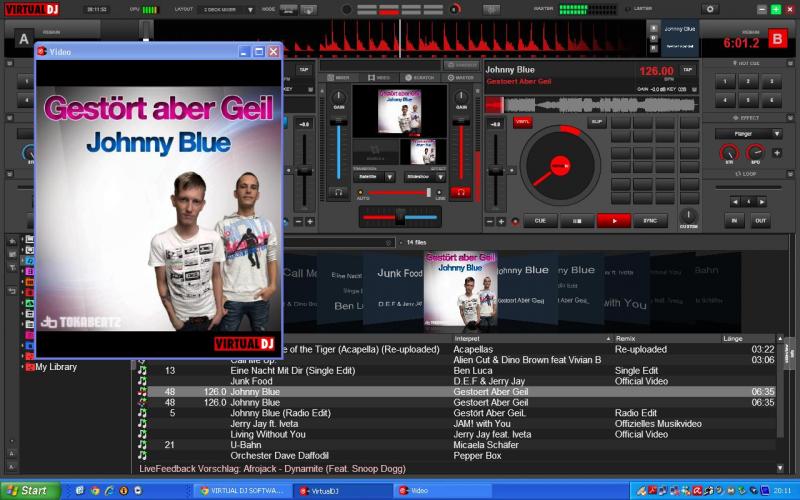Viewport: 800px width, 500px height.
Task: Click deck A pitch plus icon
Action: coord(310,221)
